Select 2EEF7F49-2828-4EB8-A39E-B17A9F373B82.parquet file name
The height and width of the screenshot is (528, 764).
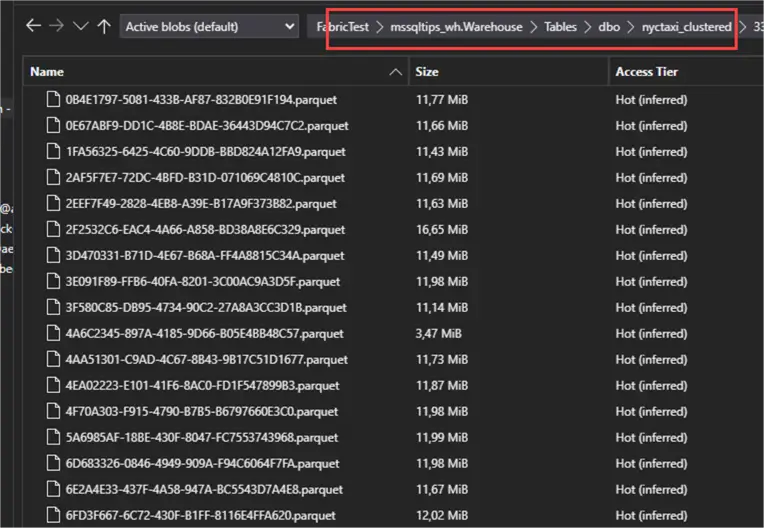[201, 204]
